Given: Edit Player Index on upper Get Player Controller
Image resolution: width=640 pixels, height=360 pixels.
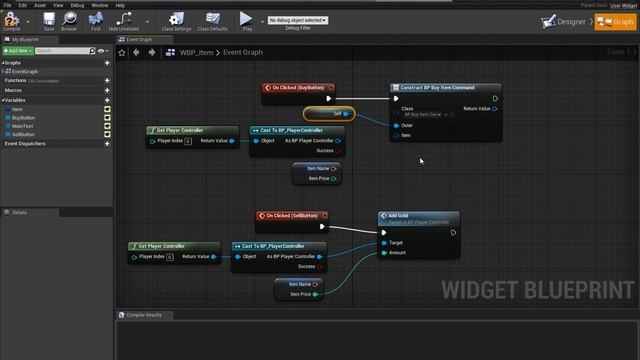Looking at the screenshot, I should point(188,141).
